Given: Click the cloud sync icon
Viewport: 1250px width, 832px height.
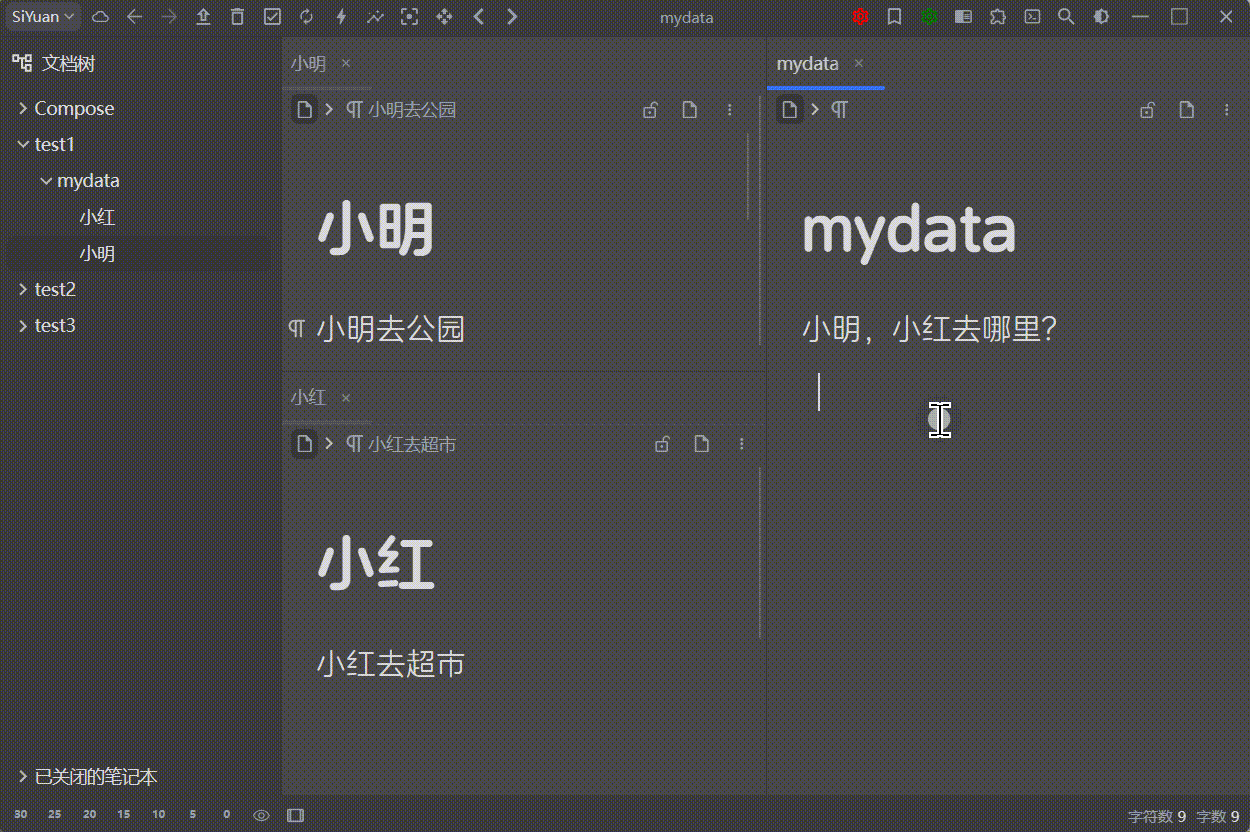Looking at the screenshot, I should 100,17.
